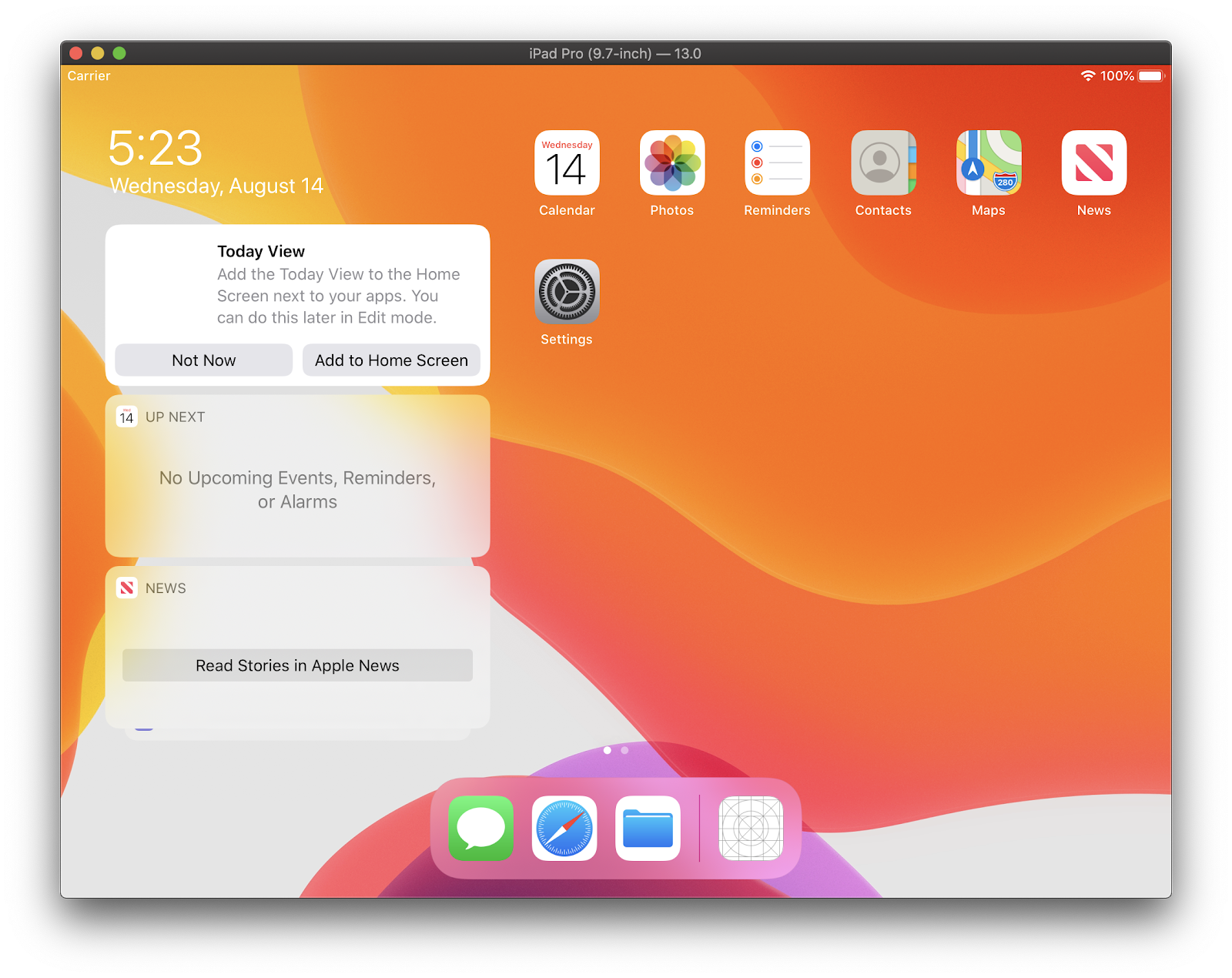The height and width of the screenshot is (978, 1232).
Task: Click Read Stories in Apple News
Action: [297, 665]
